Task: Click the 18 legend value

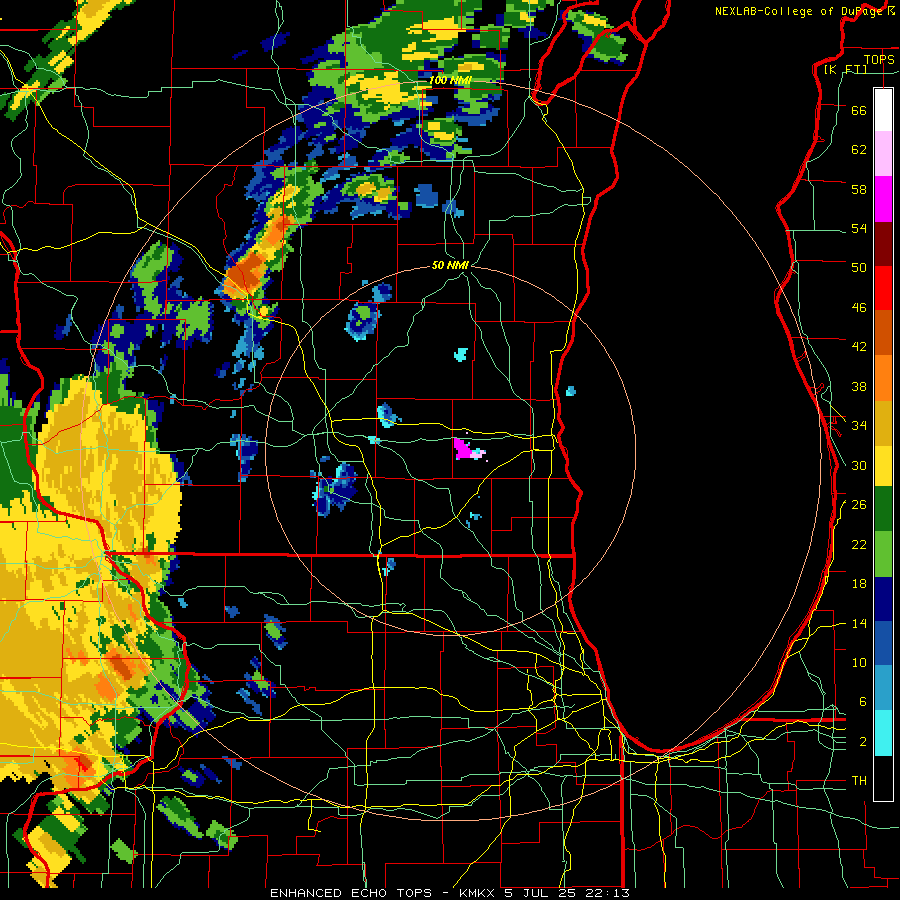Action: click(859, 584)
